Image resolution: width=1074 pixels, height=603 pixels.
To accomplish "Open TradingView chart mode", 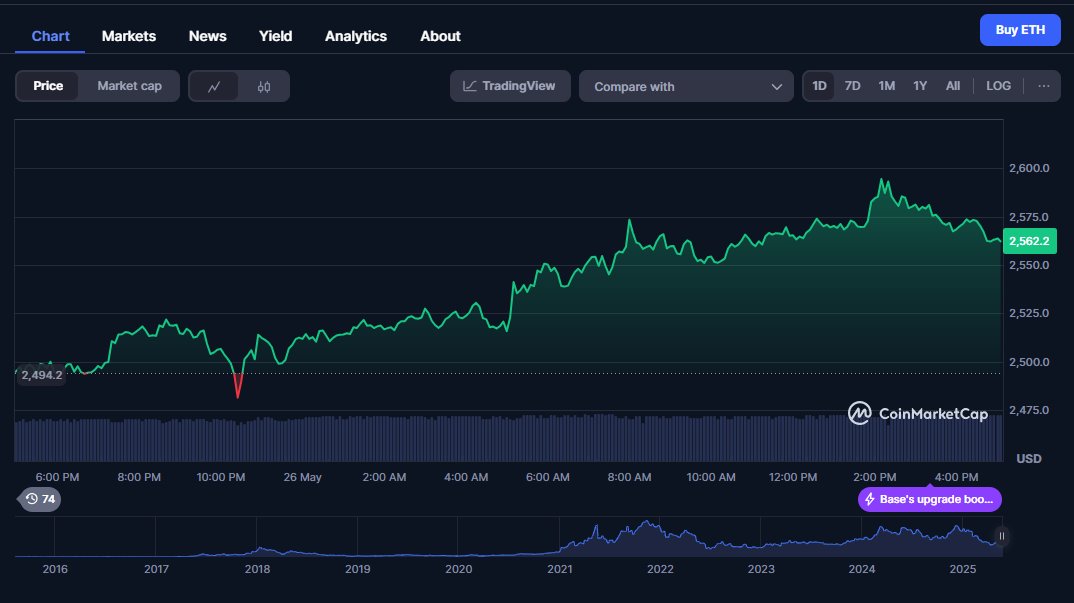I will pyautogui.click(x=509, y=86).
